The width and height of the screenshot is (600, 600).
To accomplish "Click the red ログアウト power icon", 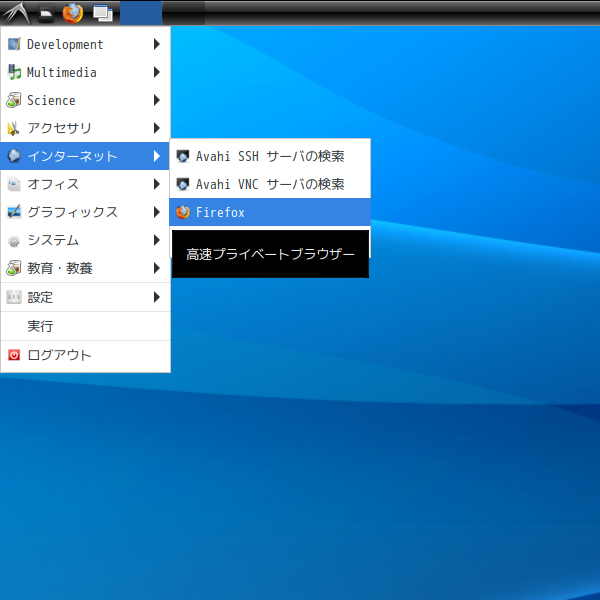I will pyautogui.click(x=14, y=355).
